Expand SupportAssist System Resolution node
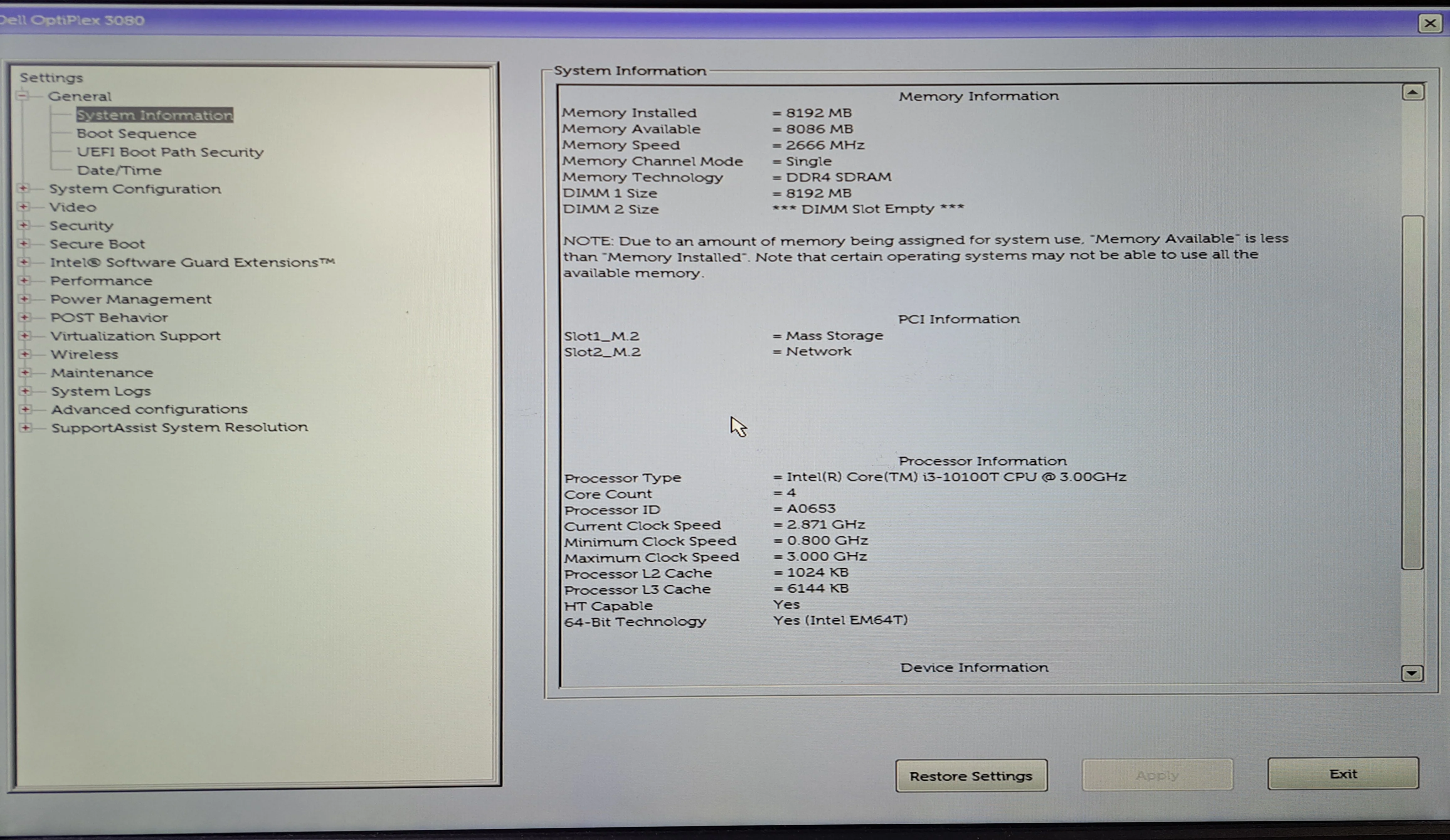 click(x=25, y=427)
